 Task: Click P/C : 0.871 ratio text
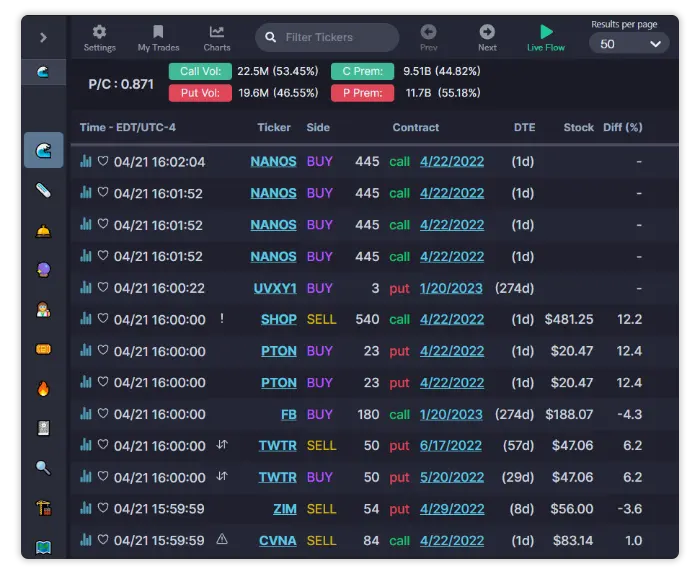[121, 84]
